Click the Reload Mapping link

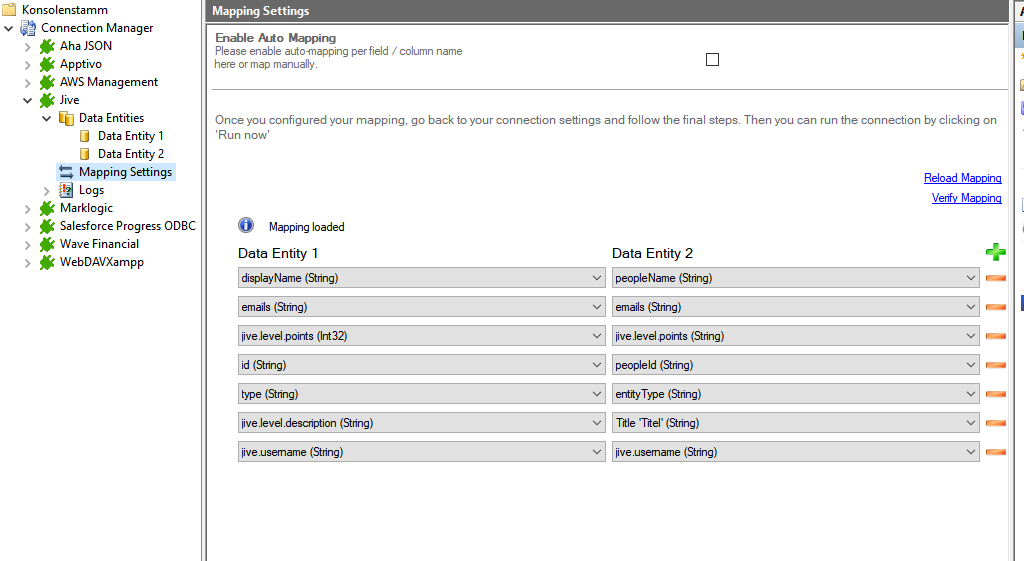point(962,178)
